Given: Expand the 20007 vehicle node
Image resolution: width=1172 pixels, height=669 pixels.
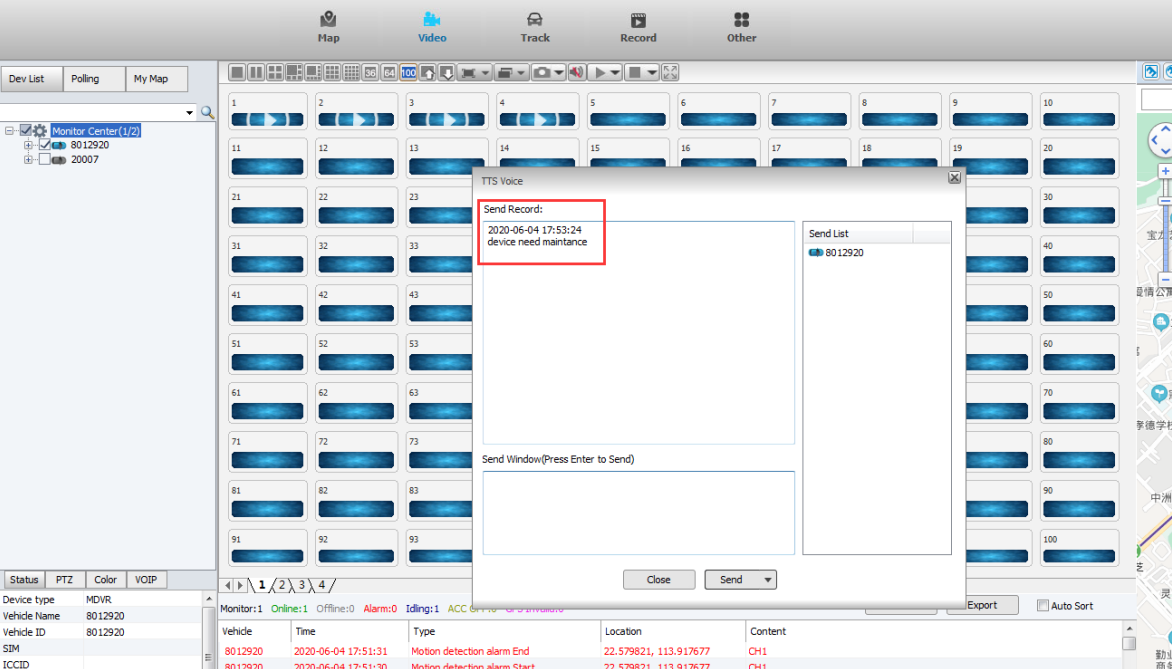Looking at the screenshot, I should 28,159.
